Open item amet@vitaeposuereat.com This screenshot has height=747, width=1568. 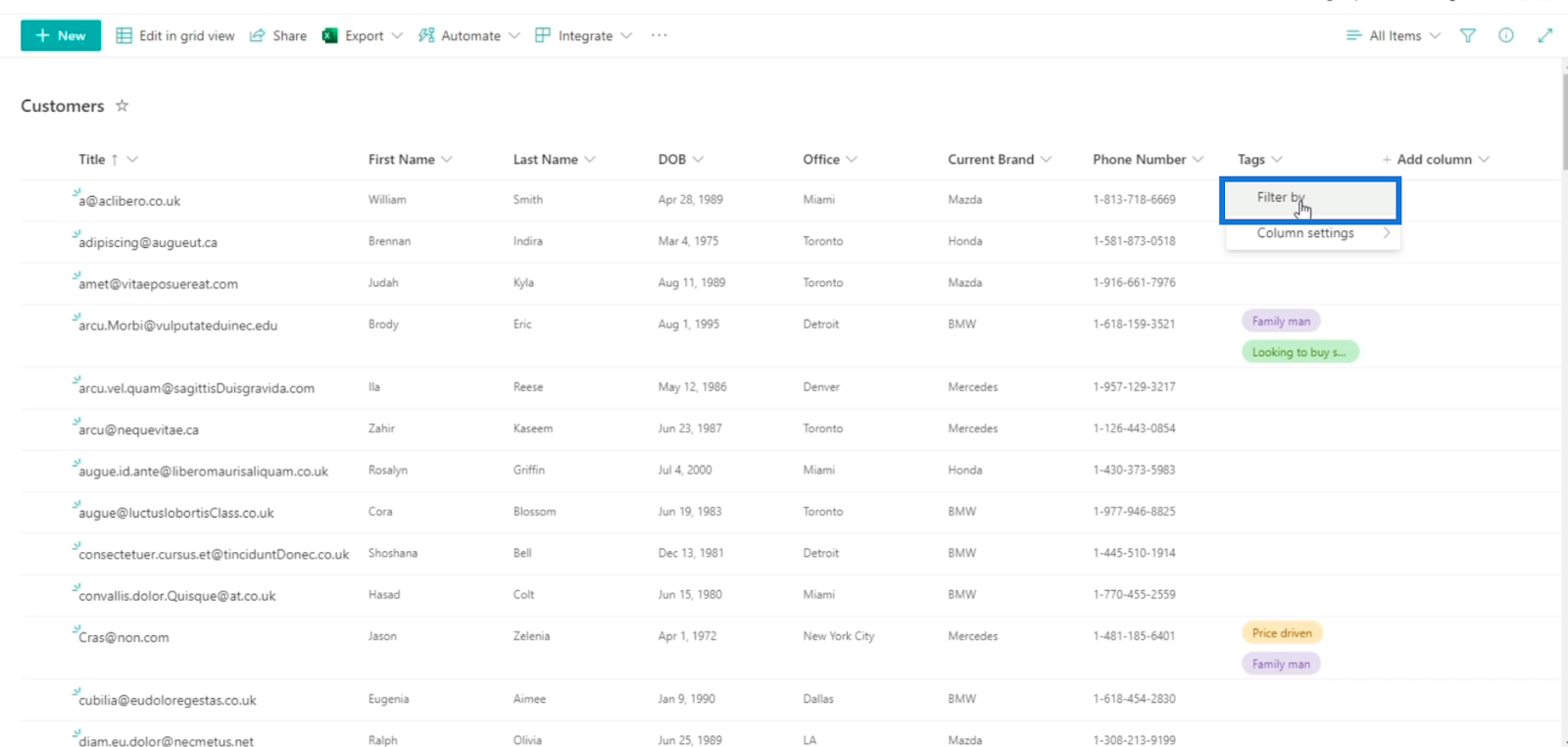coord(158,284)
